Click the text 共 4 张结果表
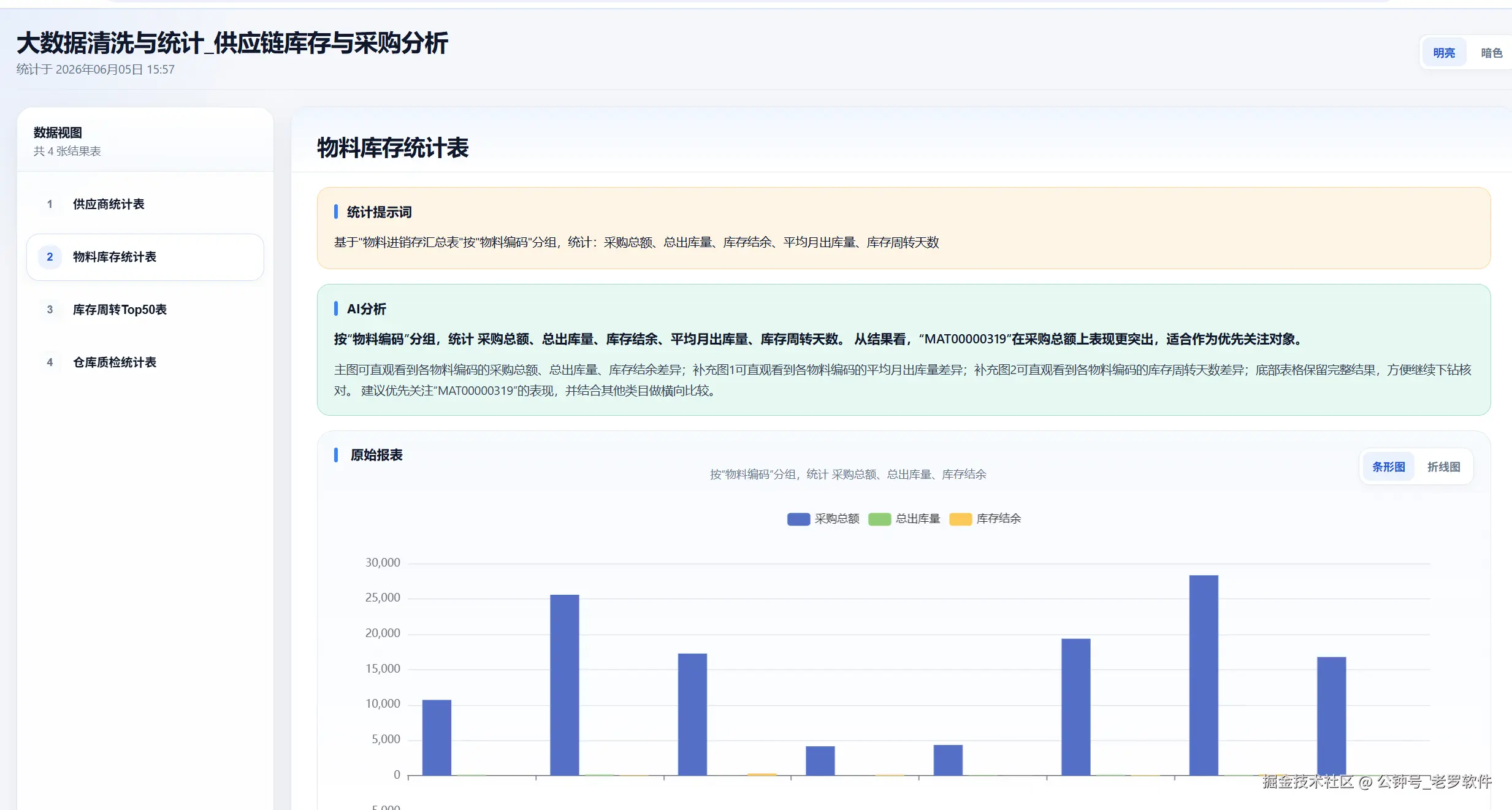This screenshot has width=1512, height=810. [67, 151]
